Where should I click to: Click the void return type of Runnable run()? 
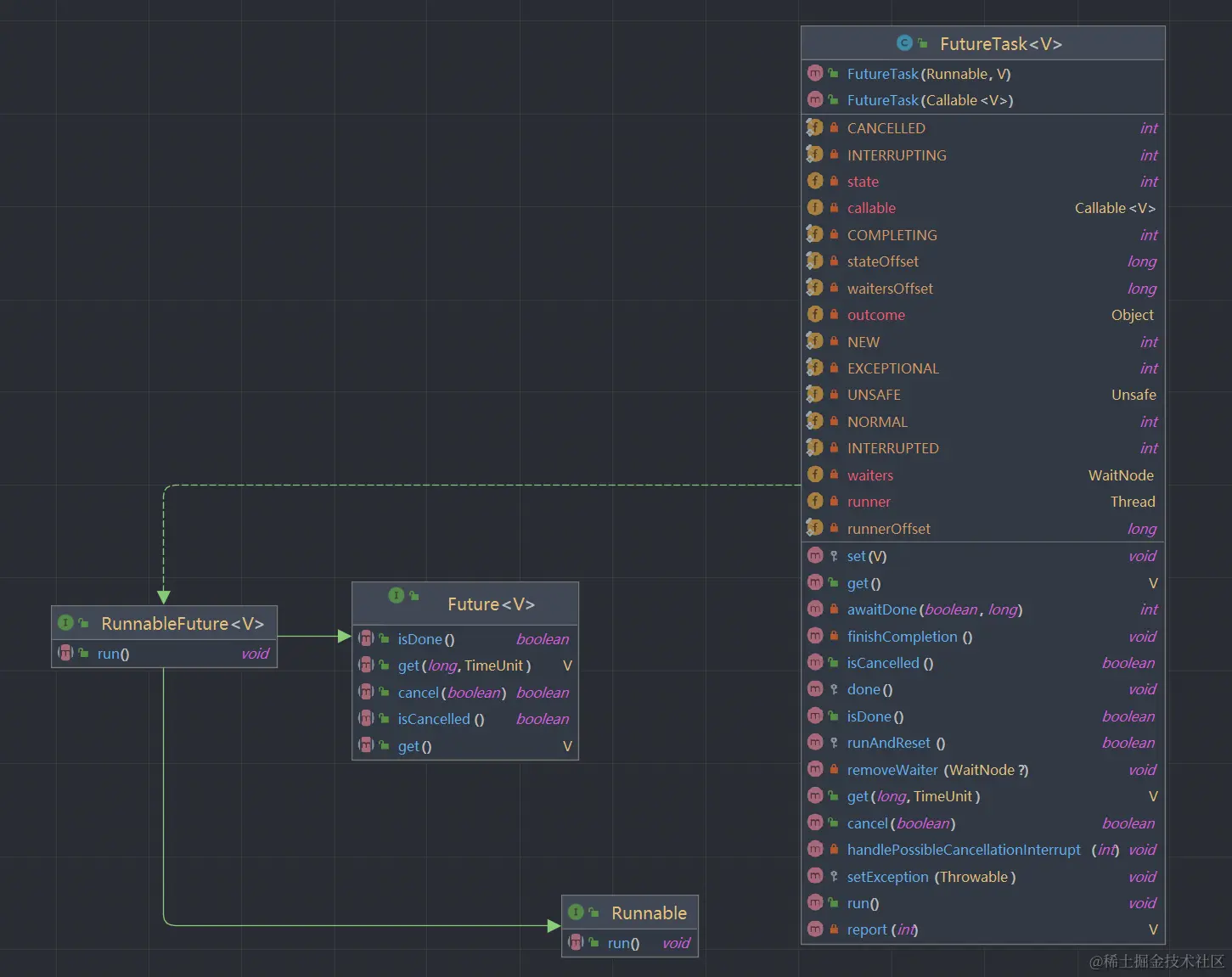[676, 943]
